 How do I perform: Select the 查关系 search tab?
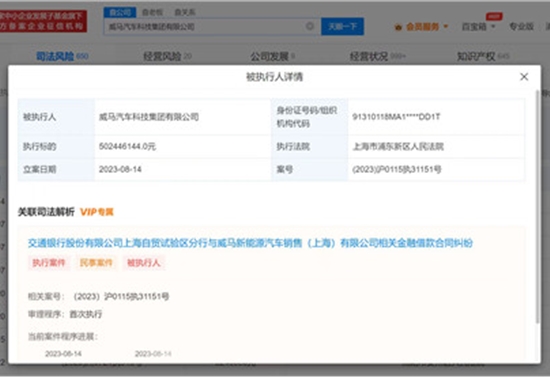[185, 12]
